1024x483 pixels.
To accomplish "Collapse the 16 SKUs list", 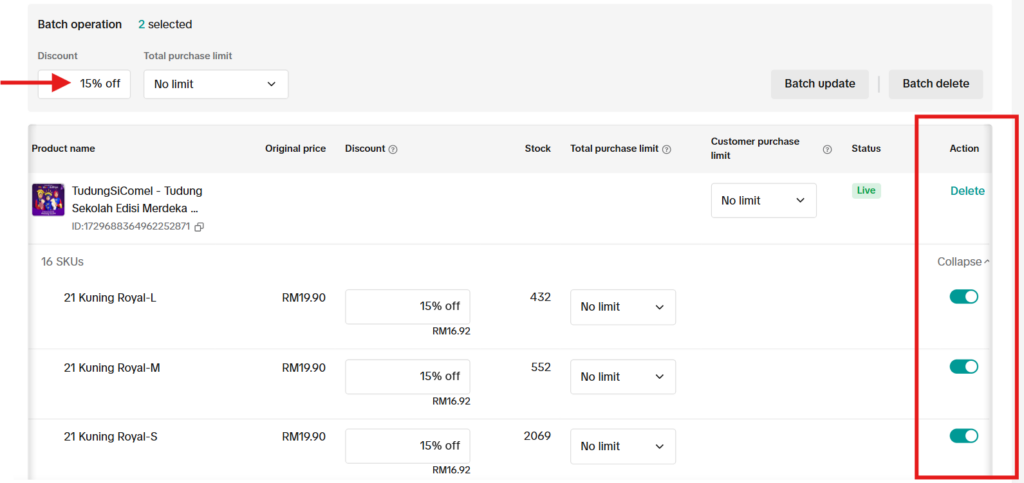I will pos(964,262).
